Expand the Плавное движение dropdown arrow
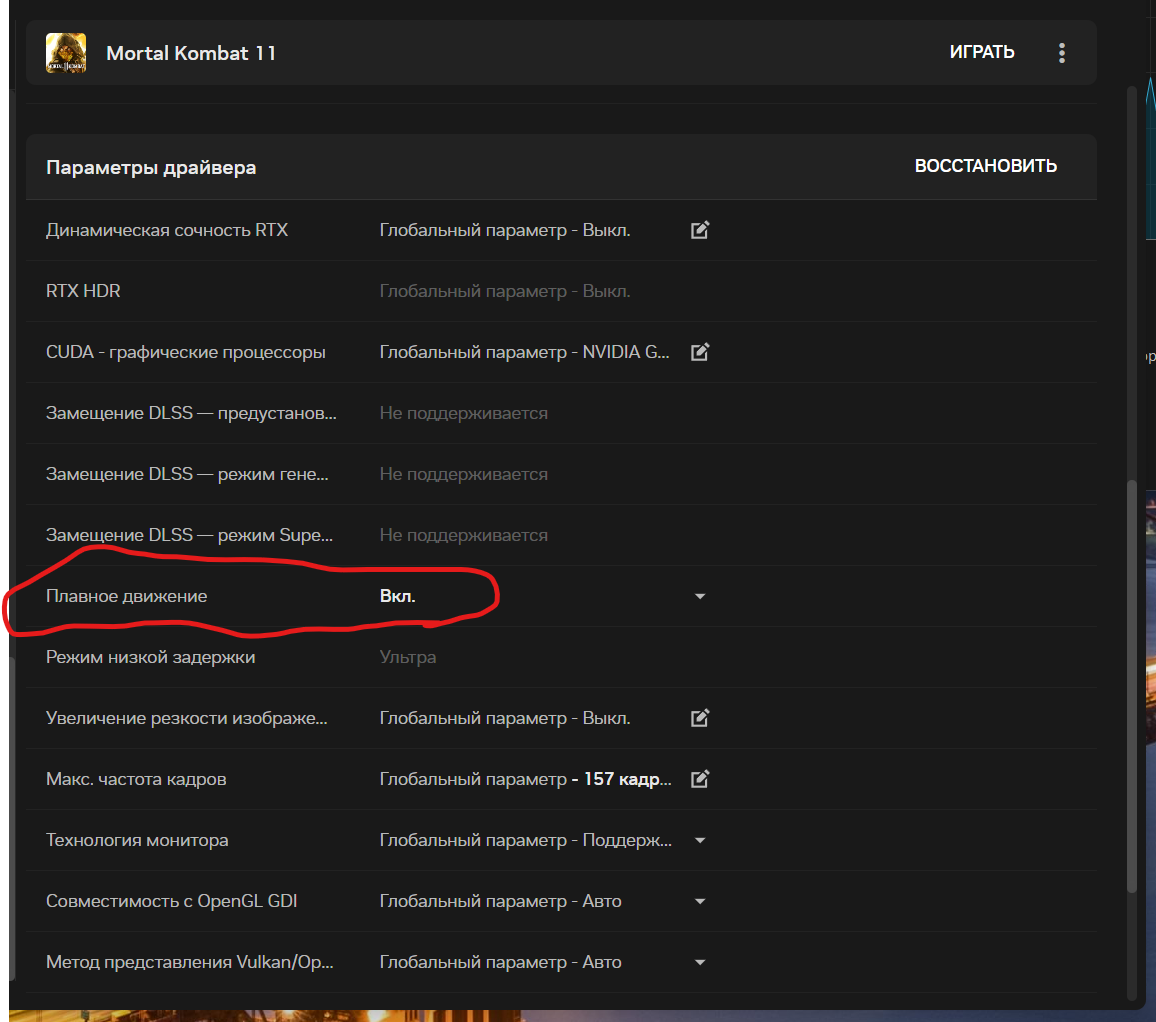Viewport: 1156px width, 1022px height. click(700, 596)
